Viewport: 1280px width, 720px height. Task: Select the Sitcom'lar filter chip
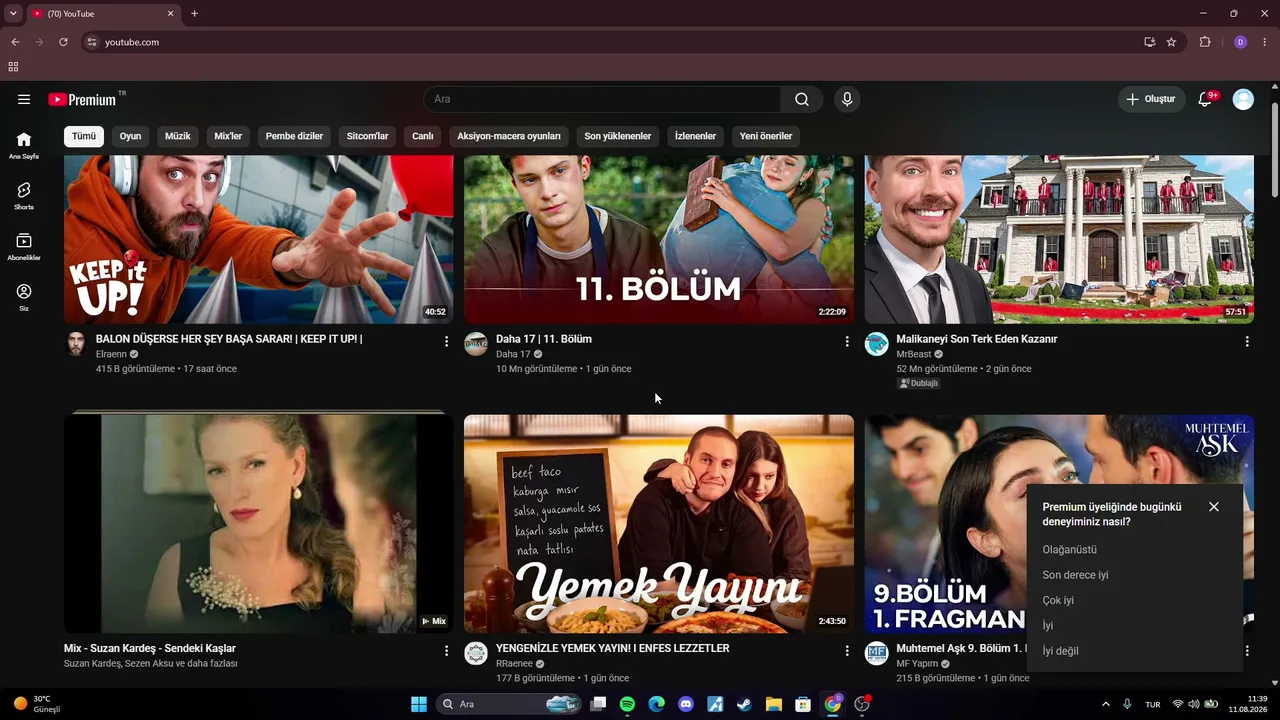click(x=367, y=136)
